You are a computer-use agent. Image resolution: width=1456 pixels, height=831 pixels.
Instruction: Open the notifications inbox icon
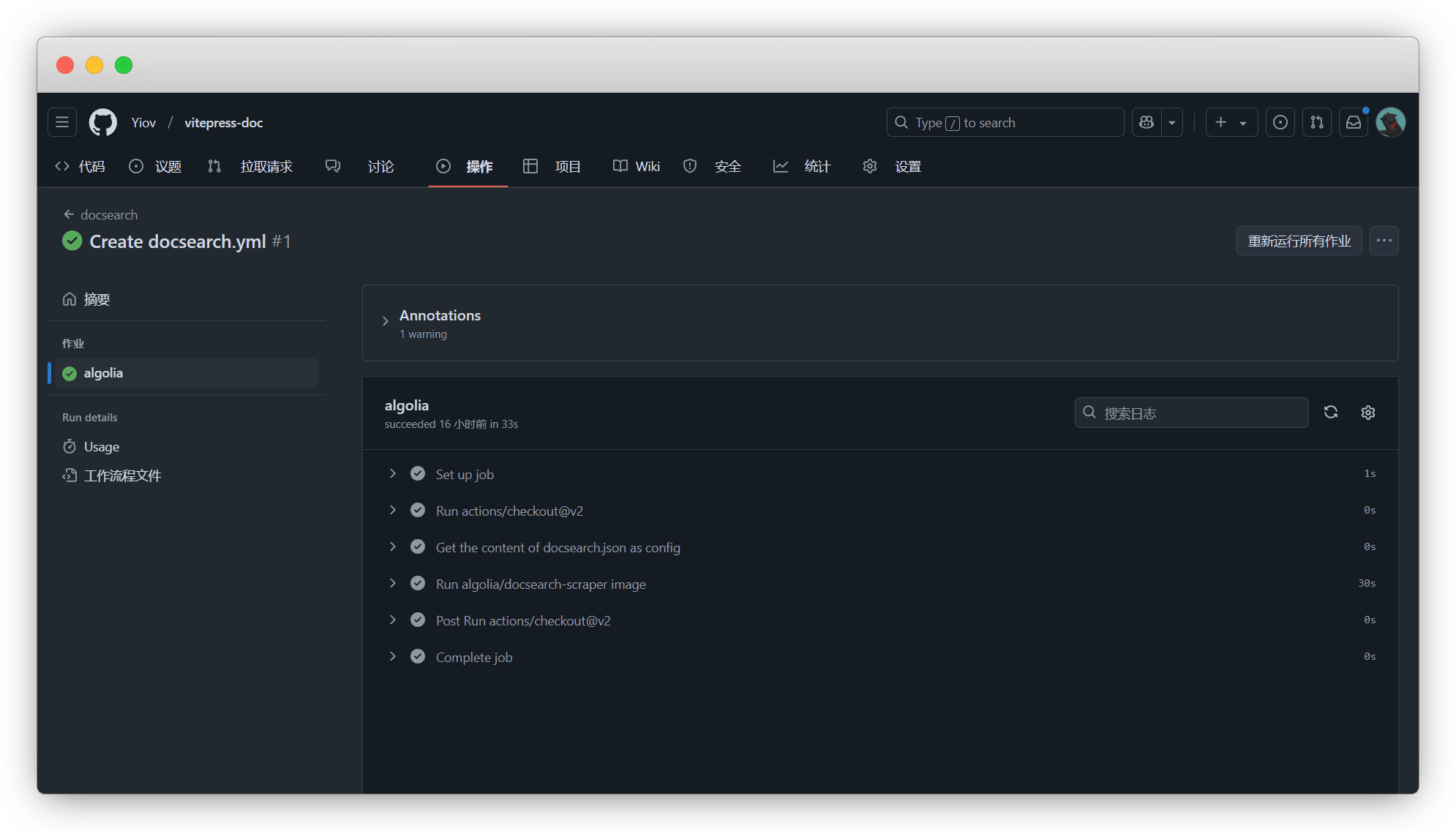[1354, 122]
